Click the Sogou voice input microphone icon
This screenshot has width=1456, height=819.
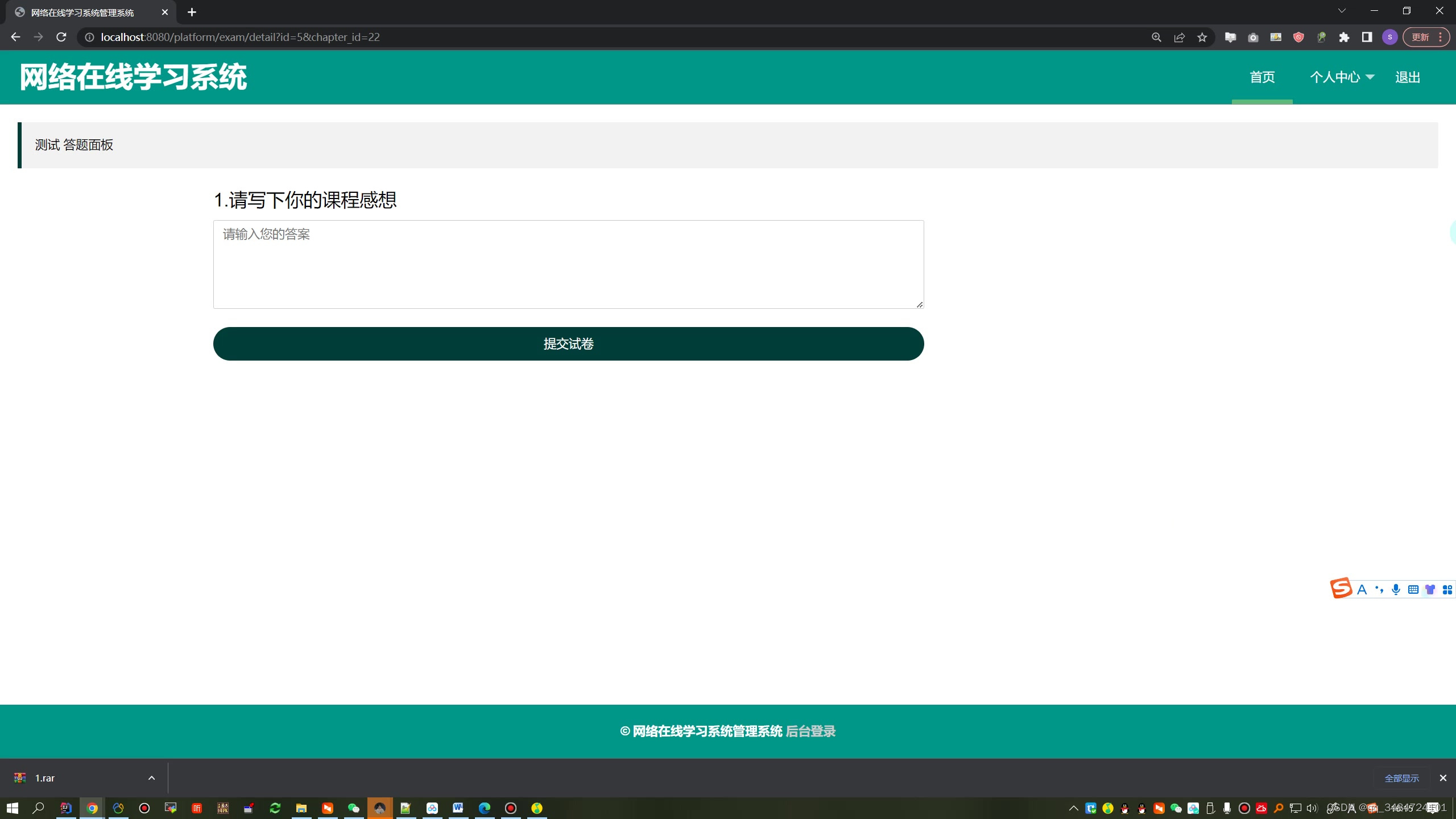click(x=1396, y=590)
